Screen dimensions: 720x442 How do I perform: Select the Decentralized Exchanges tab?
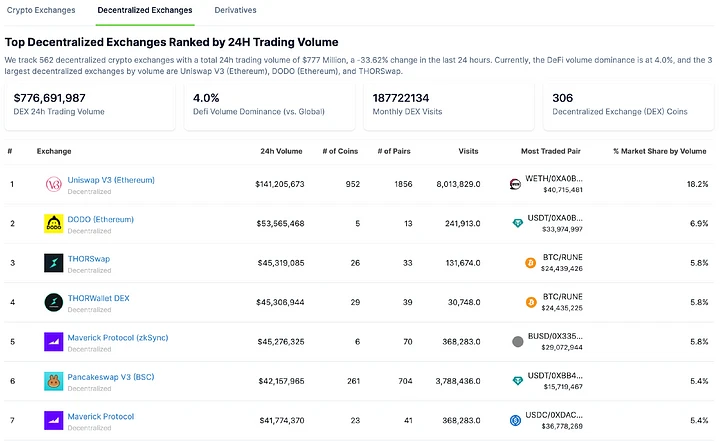pos(145,10)
